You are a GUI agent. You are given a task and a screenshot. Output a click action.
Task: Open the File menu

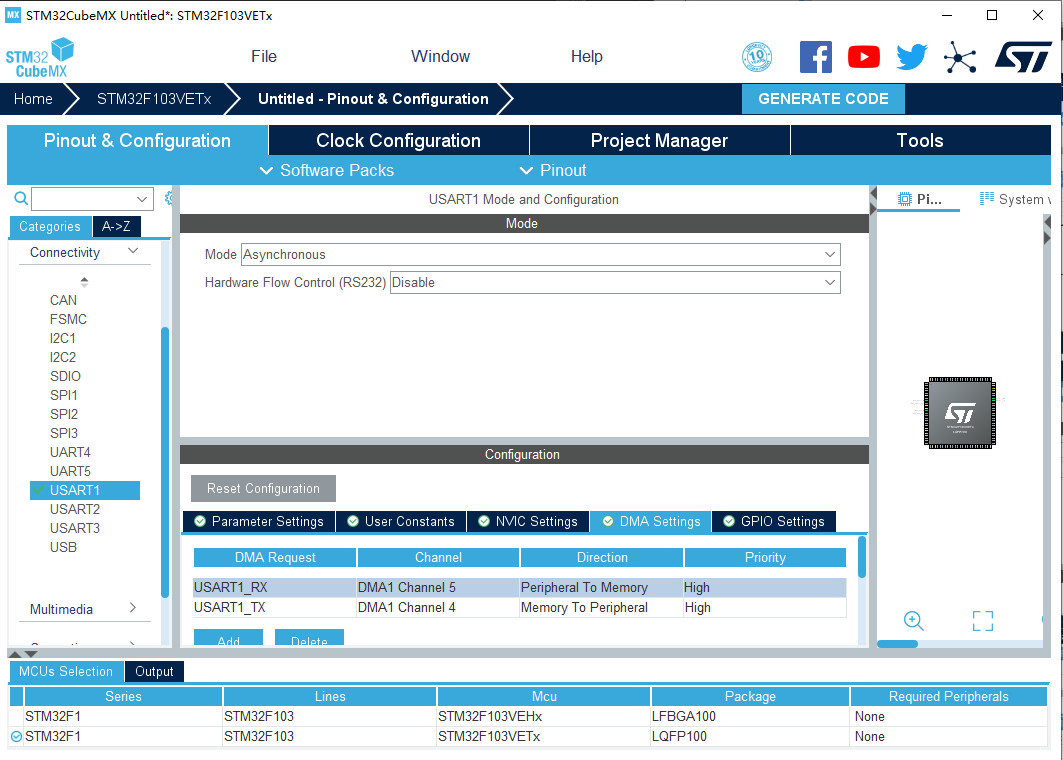264,56
